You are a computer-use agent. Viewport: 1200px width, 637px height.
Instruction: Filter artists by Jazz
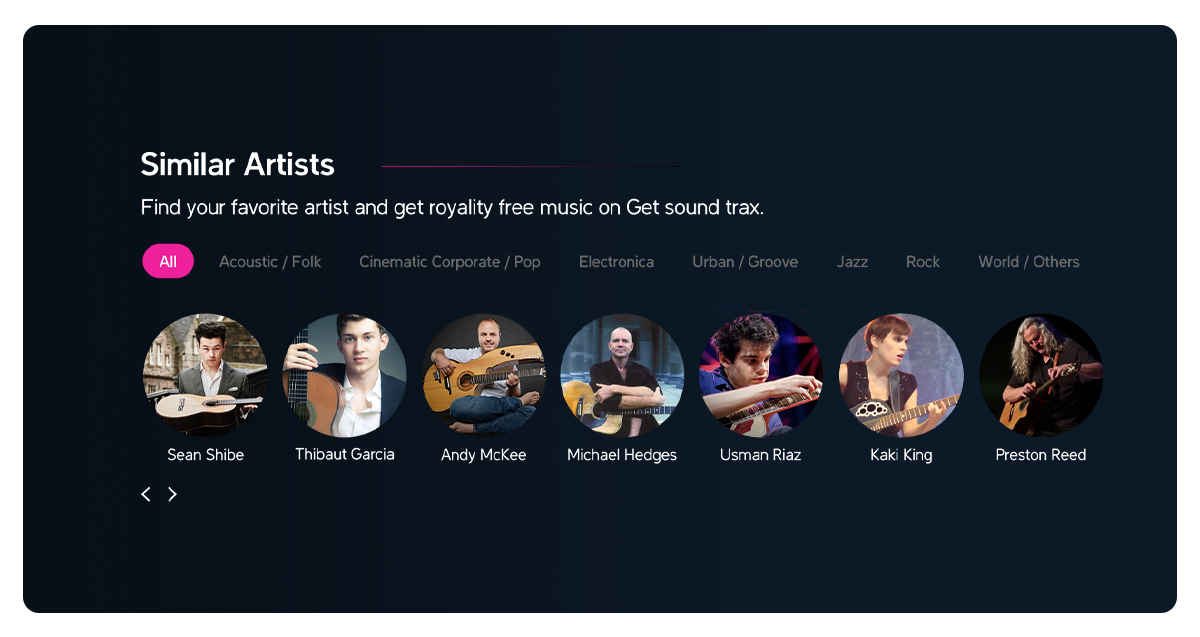(x=852, y=261)
